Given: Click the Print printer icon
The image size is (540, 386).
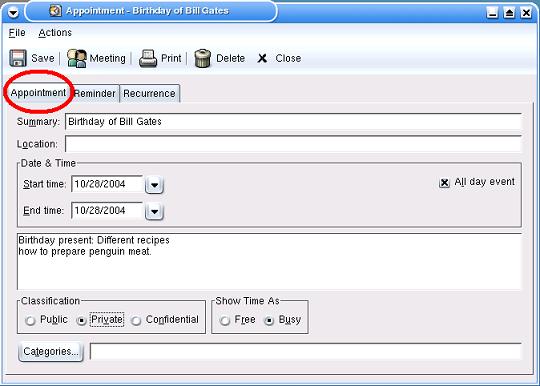Looking at the screenshot, I should click(x=148, y=58).
